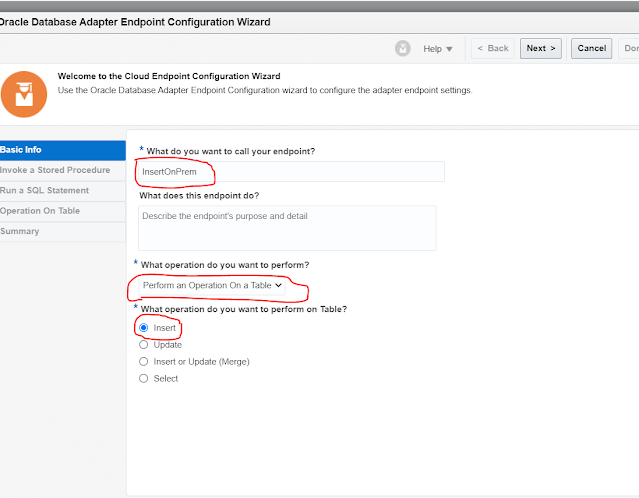
Task: Choose Insert or Update (Merge) option
Action: (143, 361)
